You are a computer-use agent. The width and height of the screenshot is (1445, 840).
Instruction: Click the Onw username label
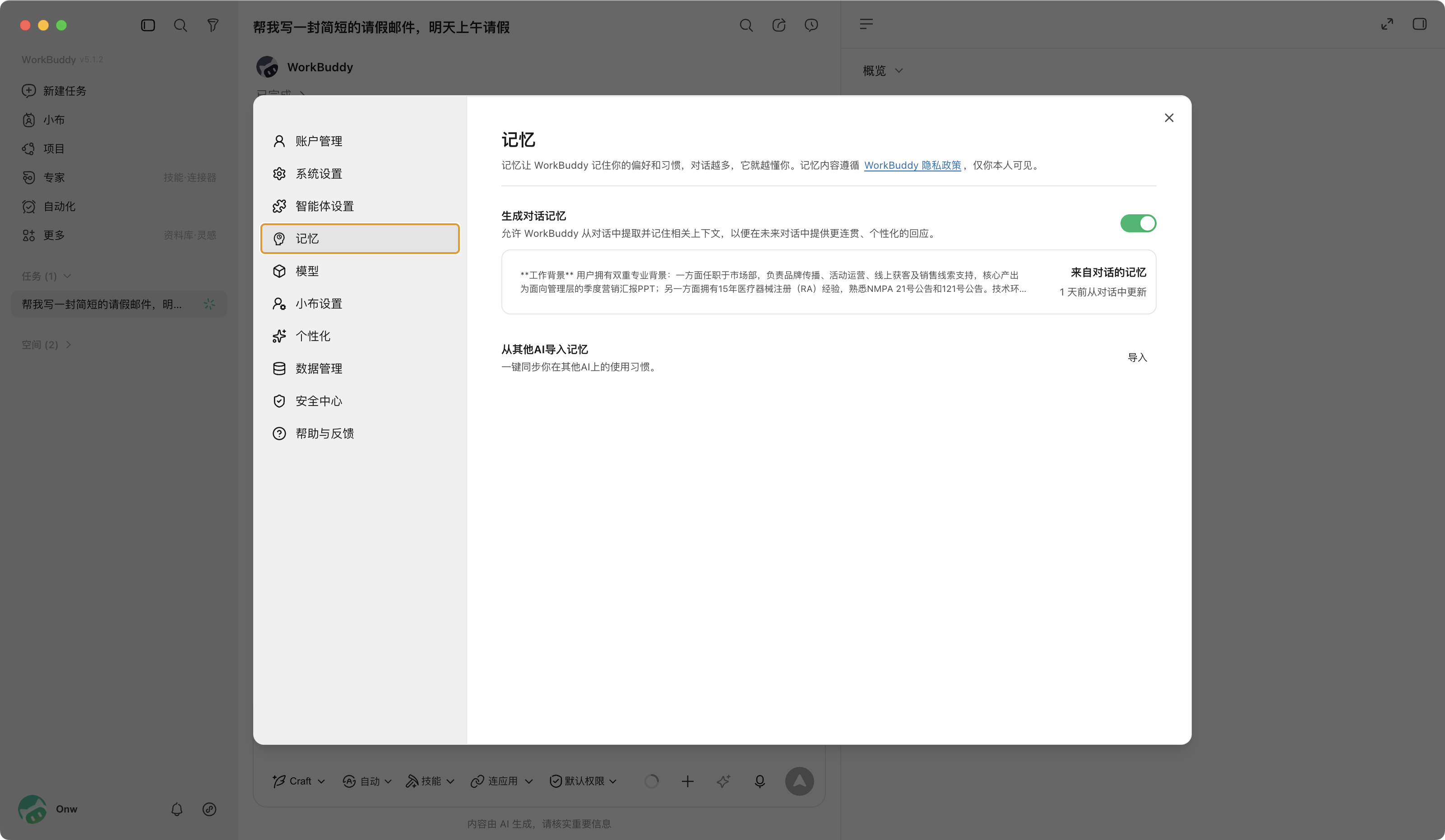point(66,809)
